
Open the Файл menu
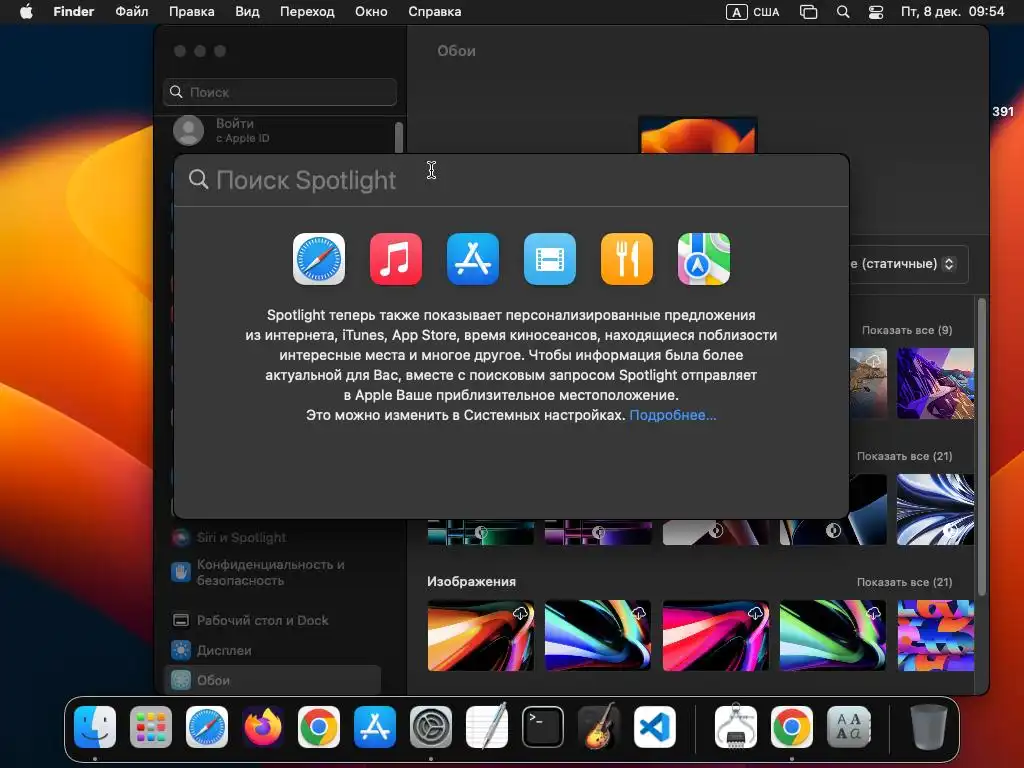coord(131,12)
